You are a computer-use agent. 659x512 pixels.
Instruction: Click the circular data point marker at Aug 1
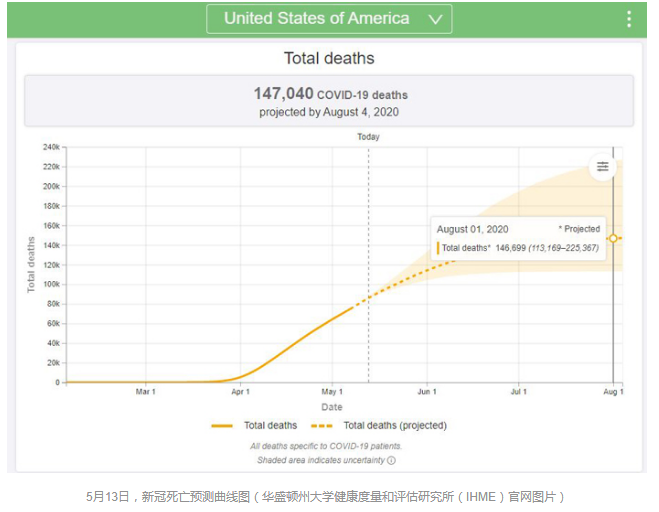pyautogui.click(x=613, y=238)
